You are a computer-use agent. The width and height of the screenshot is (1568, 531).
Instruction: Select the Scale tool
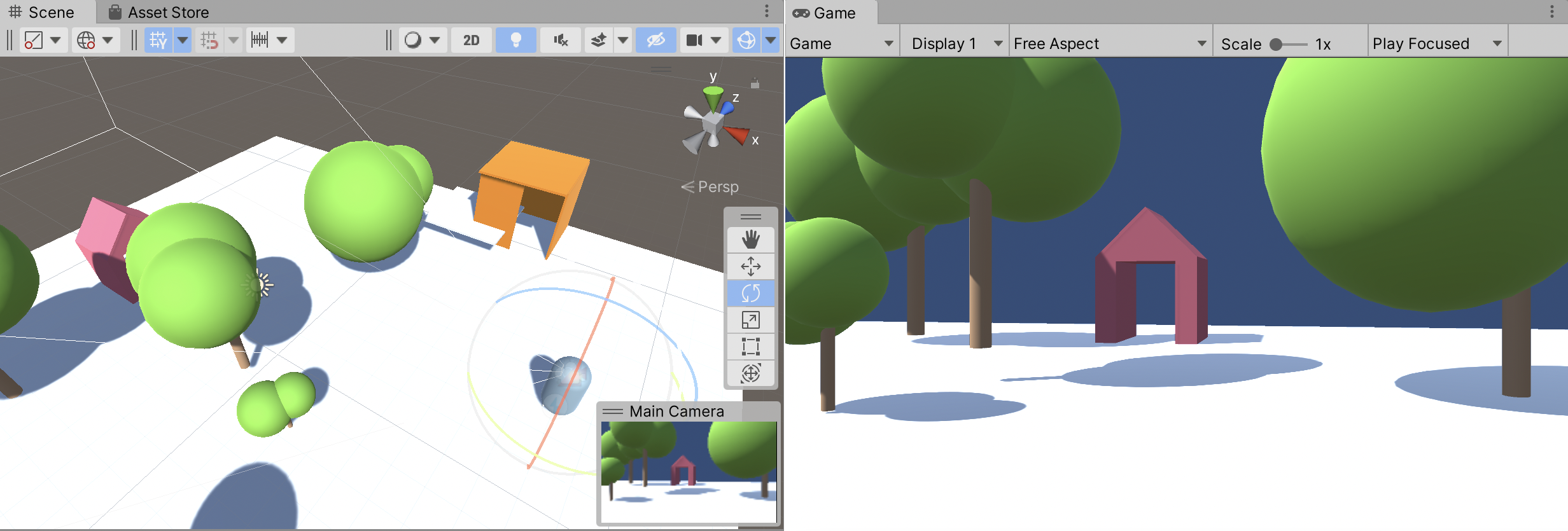tap(750, 320)
